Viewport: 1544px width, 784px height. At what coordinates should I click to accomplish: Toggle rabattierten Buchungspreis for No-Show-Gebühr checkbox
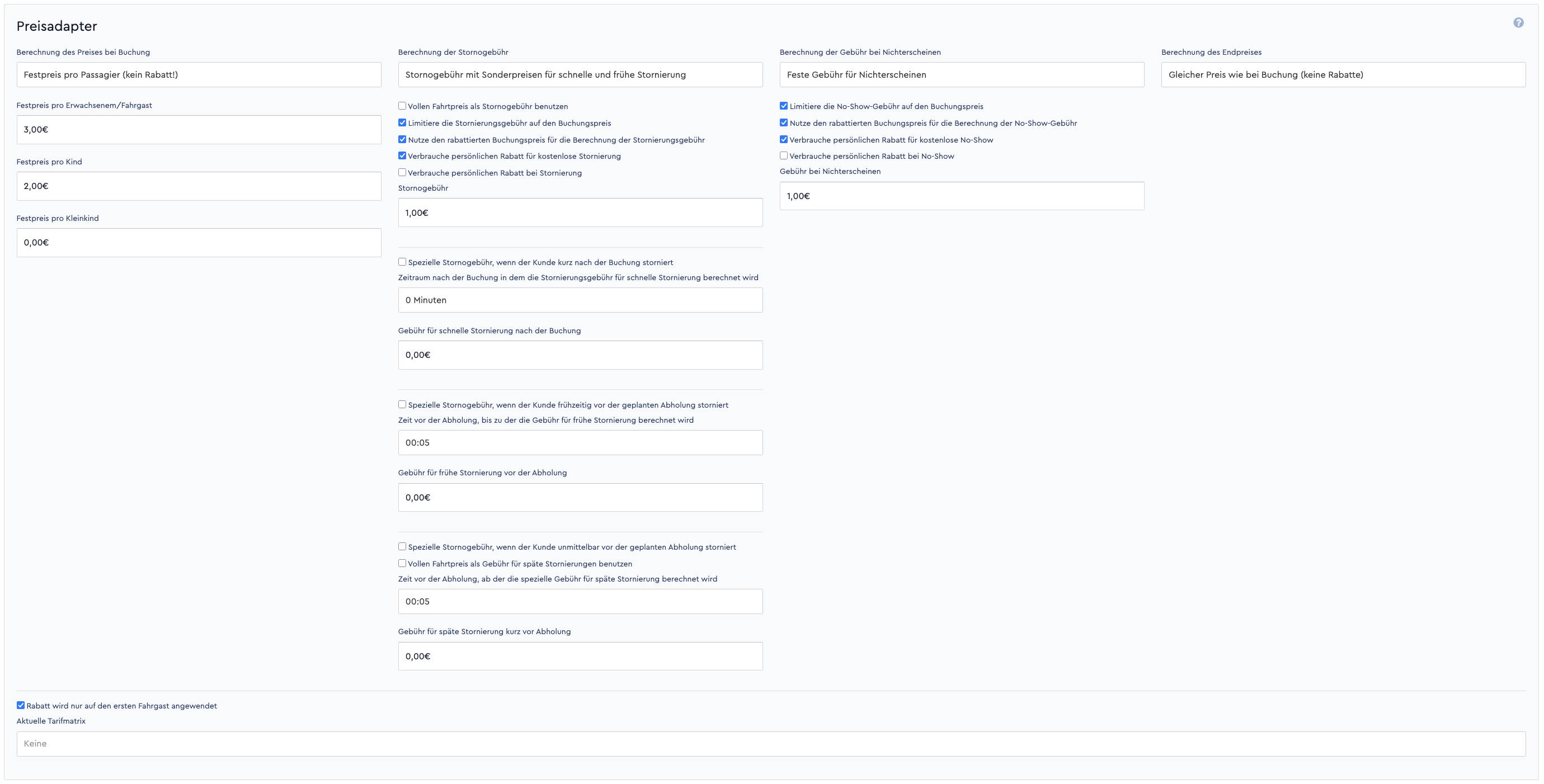[x=783, y=123]
